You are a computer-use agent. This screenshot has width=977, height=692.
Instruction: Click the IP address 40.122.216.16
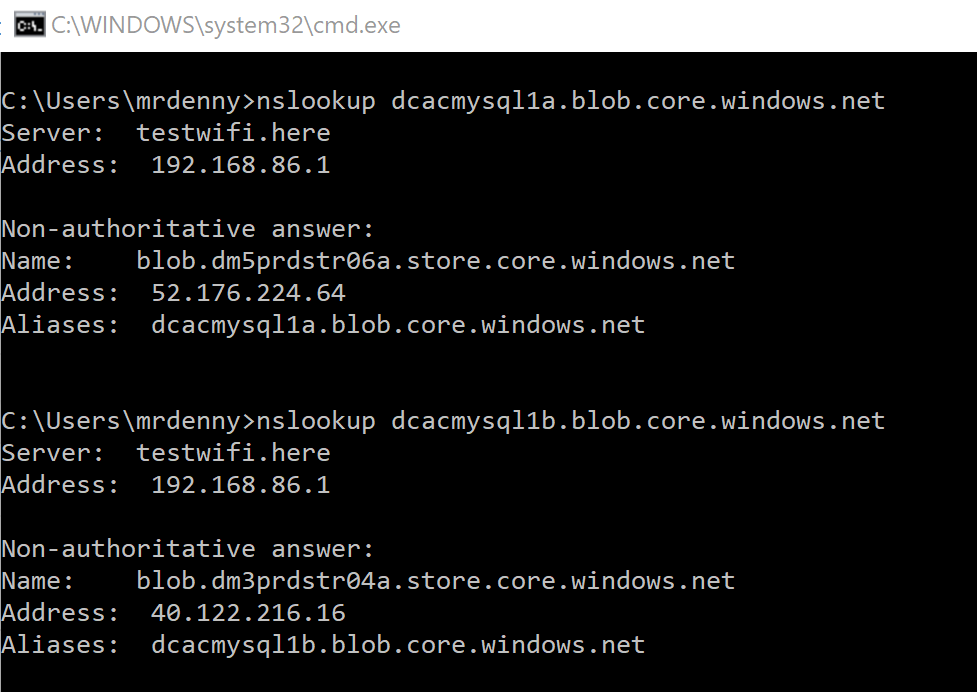coord(248,613)
